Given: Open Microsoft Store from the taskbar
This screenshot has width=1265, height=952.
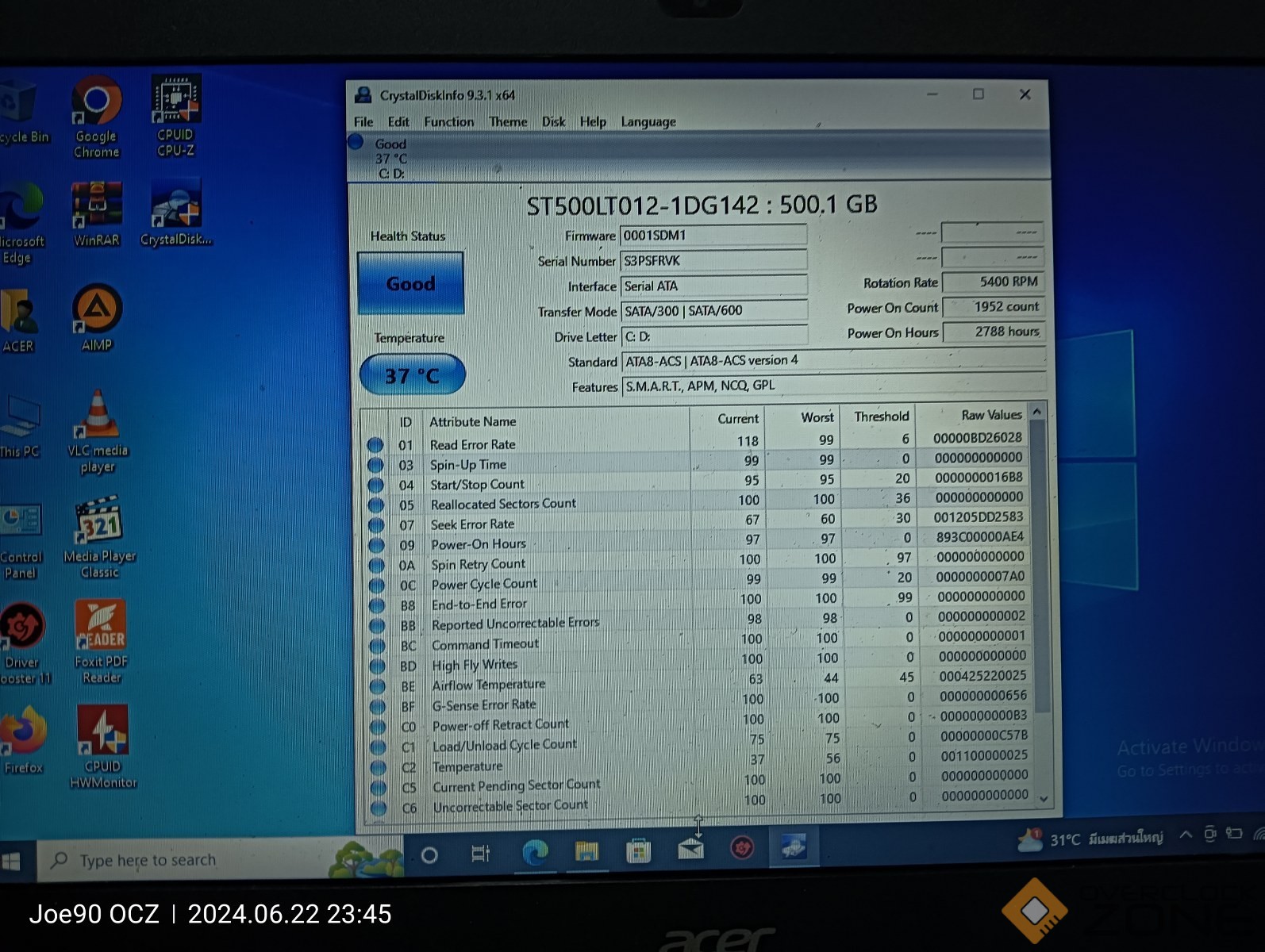Looking at the screenshot, I should [638, 851].
